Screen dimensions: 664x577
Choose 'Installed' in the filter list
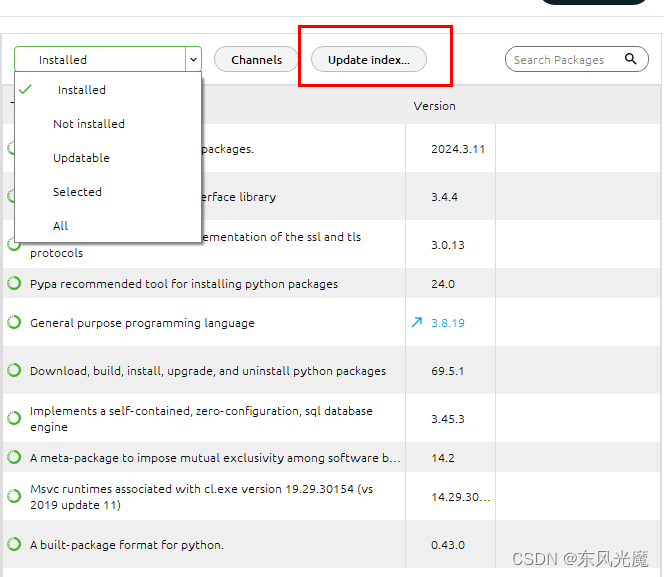click(82, 90)
